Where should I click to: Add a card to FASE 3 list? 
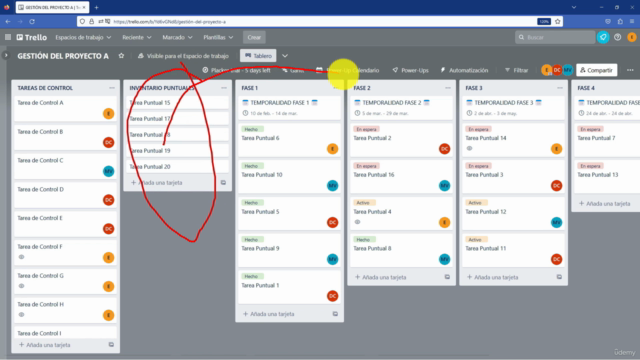pos(493,277)
